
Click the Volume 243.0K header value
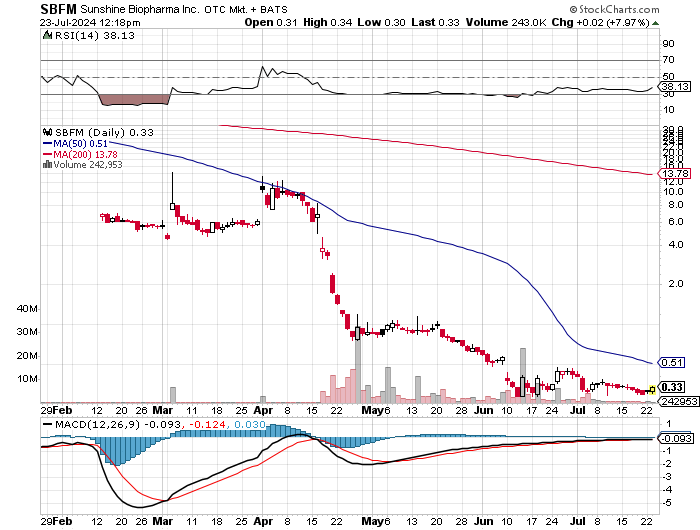[x=506, y=22]
